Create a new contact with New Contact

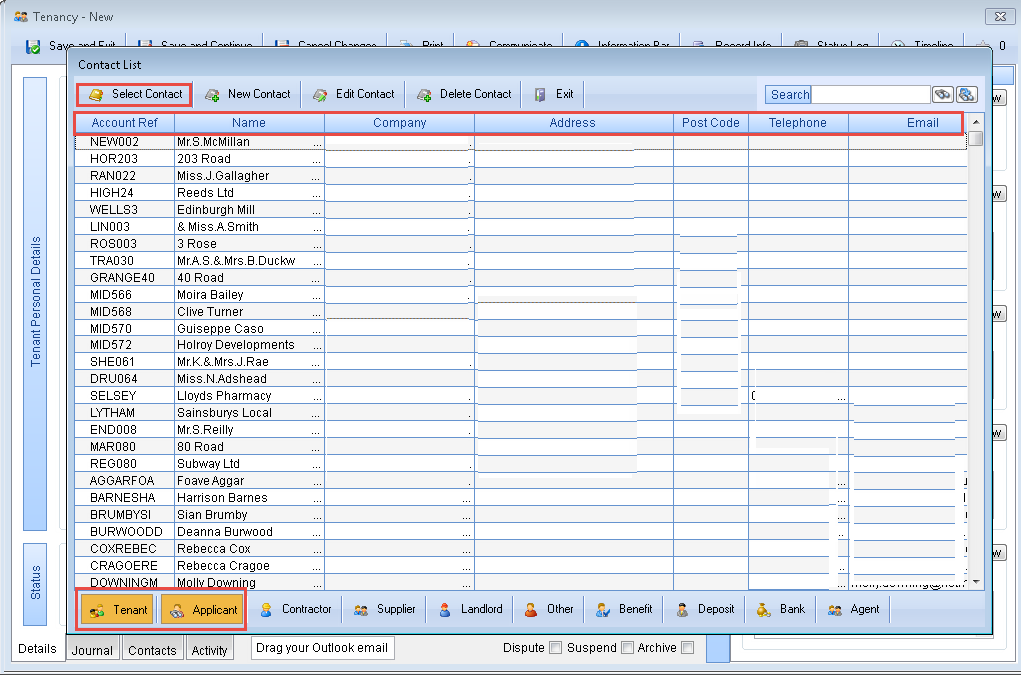[247, 94]
